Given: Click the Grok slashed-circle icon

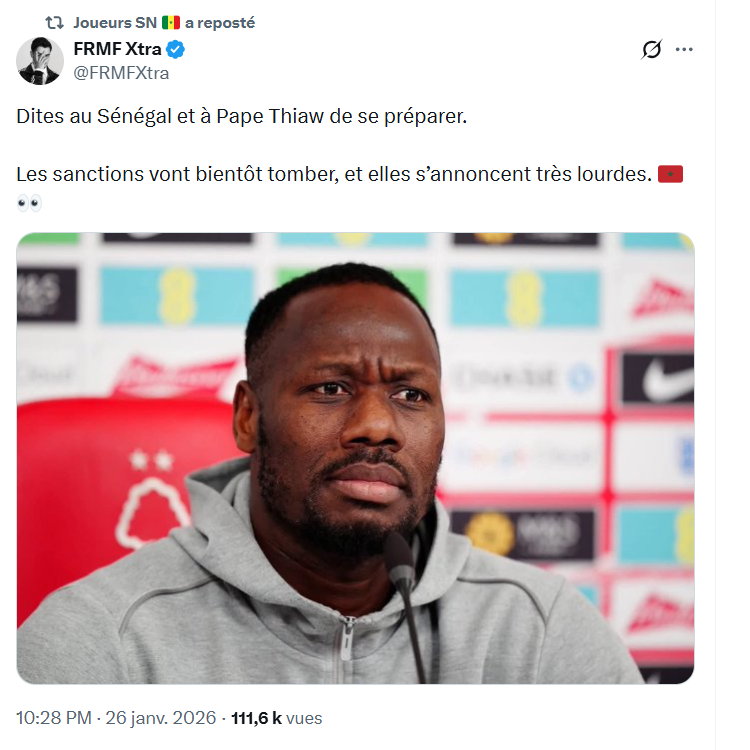Looking at the screenshot, I should tap(652, 50).
